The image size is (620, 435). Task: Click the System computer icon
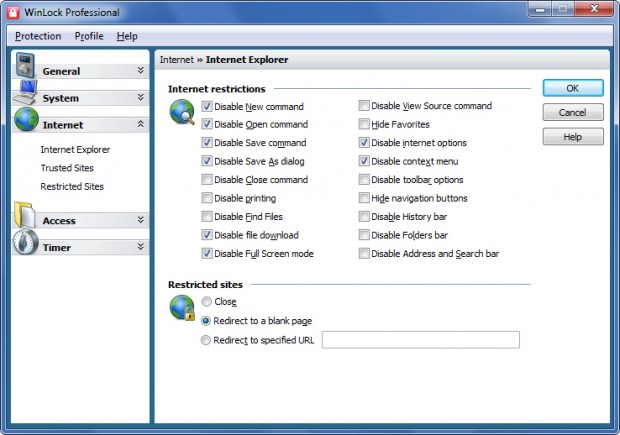tap(26, 92)
